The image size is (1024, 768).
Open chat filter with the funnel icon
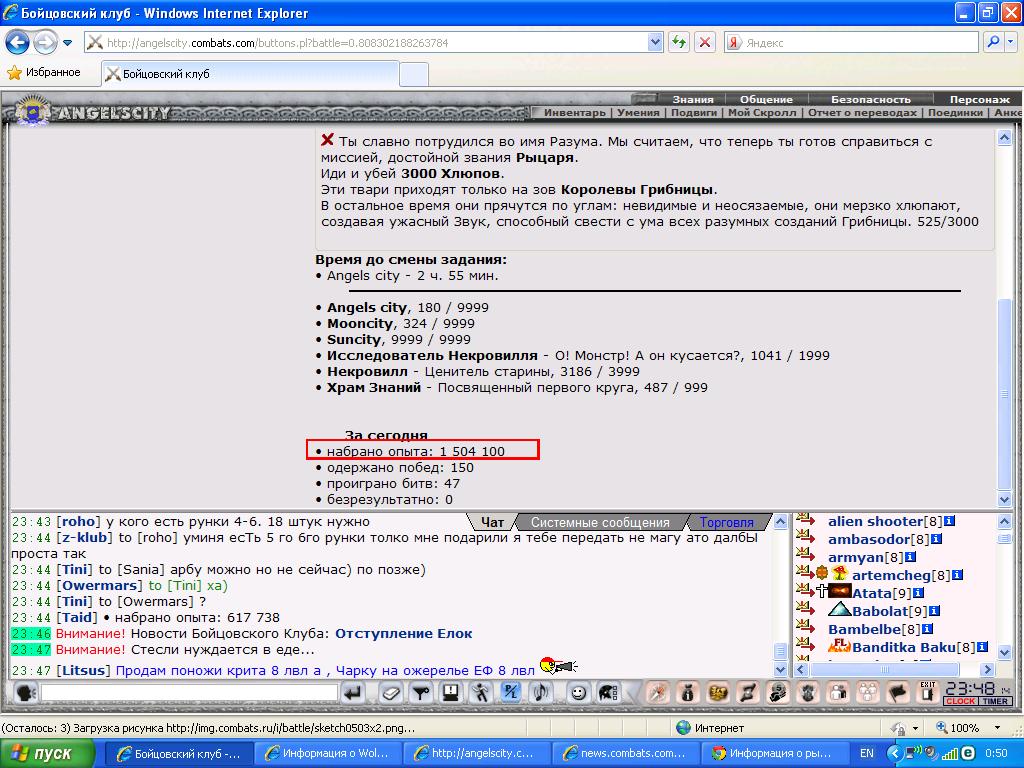point(421,692)
